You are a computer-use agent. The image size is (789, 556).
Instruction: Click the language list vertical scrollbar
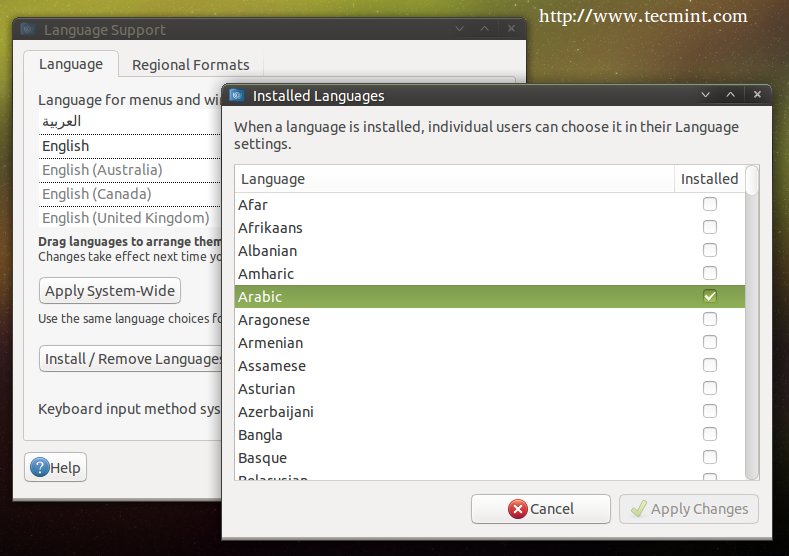coord(752,322)
